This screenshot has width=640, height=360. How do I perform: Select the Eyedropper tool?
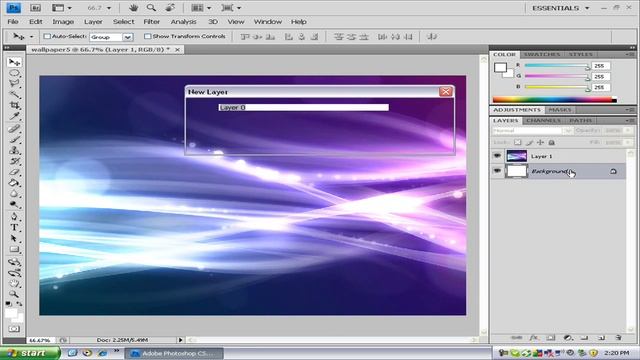coord(14,116)
